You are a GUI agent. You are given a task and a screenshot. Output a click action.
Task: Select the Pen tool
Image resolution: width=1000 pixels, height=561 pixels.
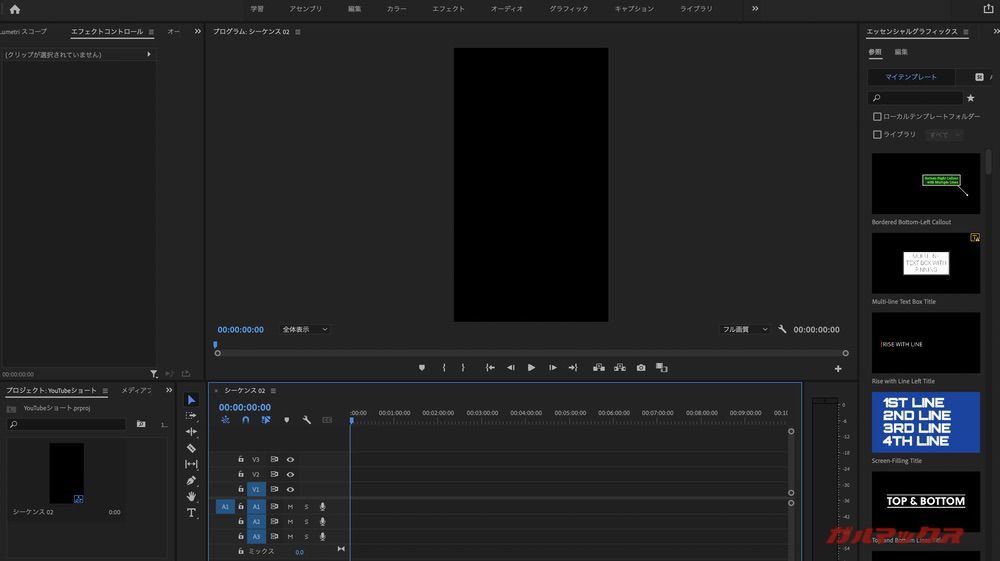click(x=191, y=481)
